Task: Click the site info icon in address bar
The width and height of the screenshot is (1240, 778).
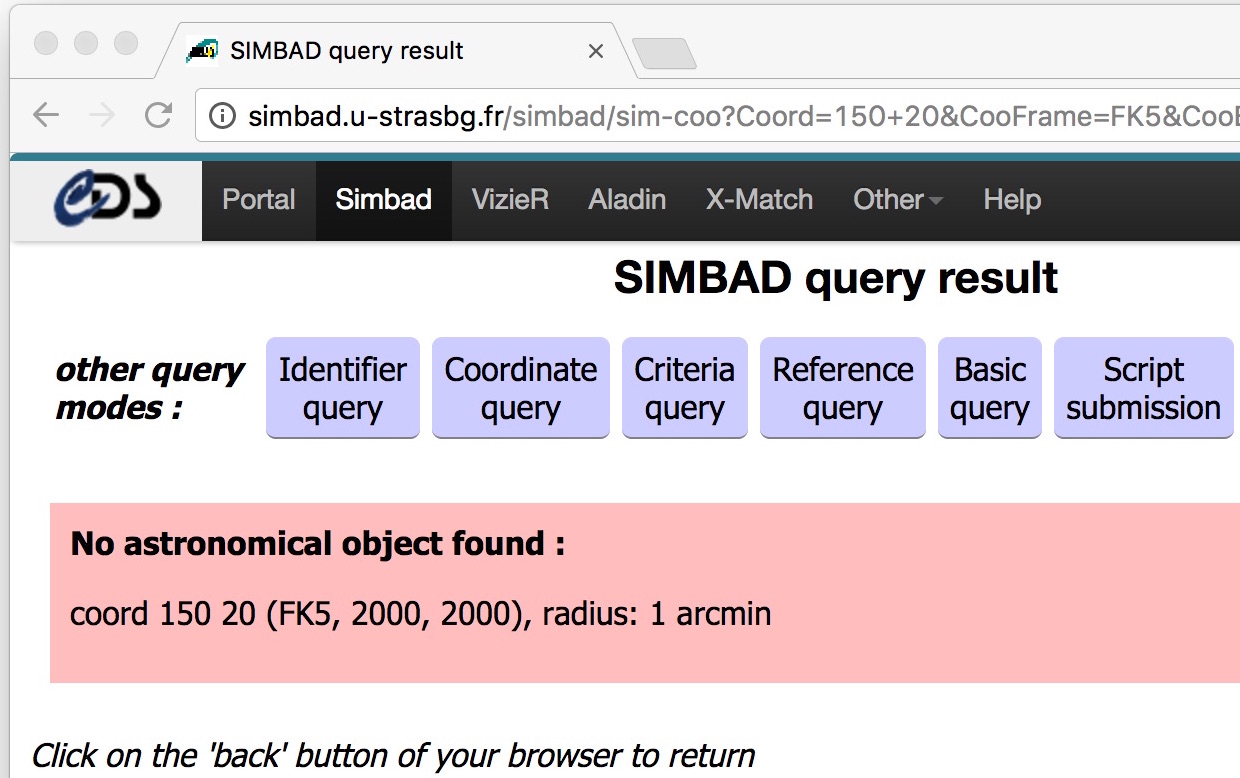Action: point(223,116)
